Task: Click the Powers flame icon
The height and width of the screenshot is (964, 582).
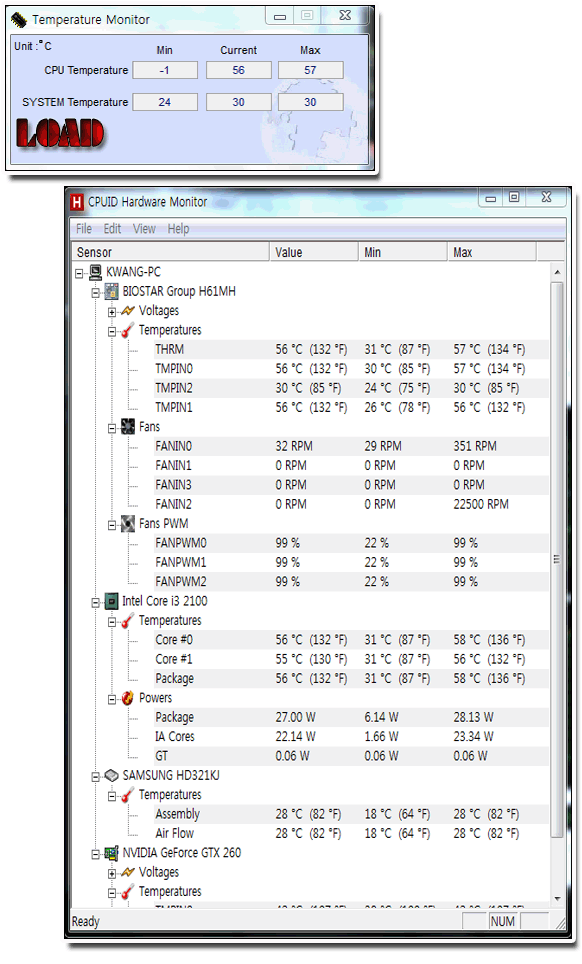Action: coord(128,698)
